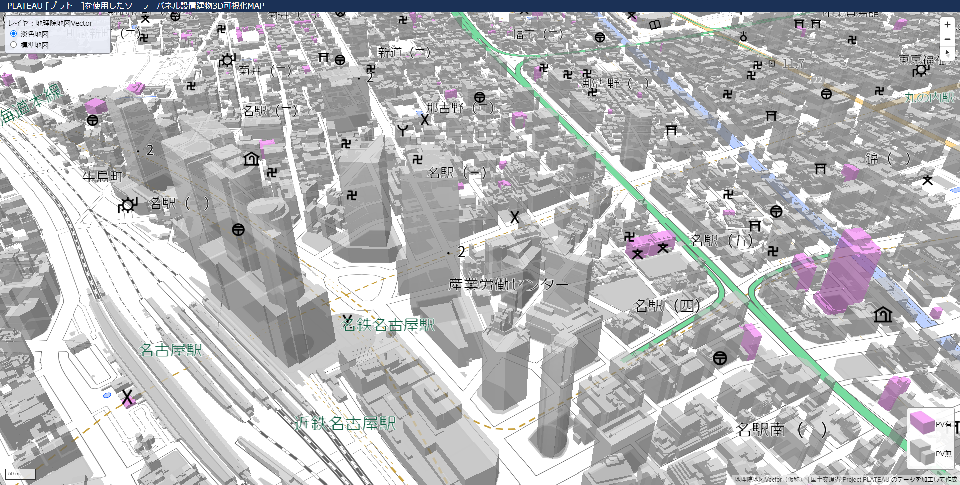Click the 名鉄名古屋駅 station label
This screenshot has height=485, width=960.
pos(388,325)
